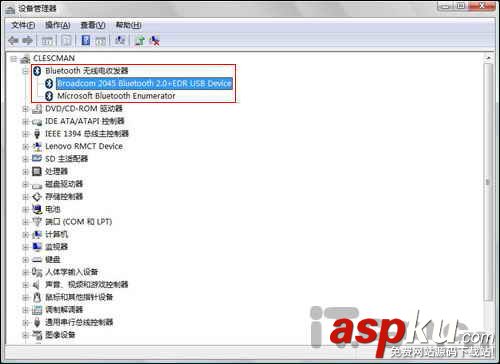This screenshot has height=364, width=500.
Task: Open the 帮助(H) menu
Action: [128, 25]
